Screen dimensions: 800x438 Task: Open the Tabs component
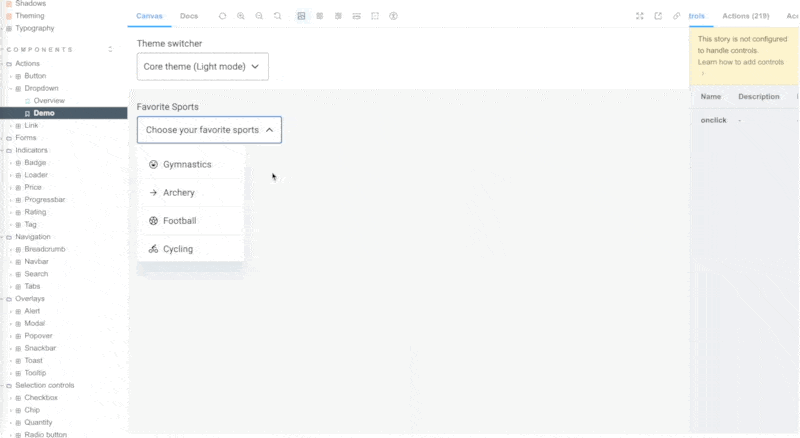(x=32, y=286)
